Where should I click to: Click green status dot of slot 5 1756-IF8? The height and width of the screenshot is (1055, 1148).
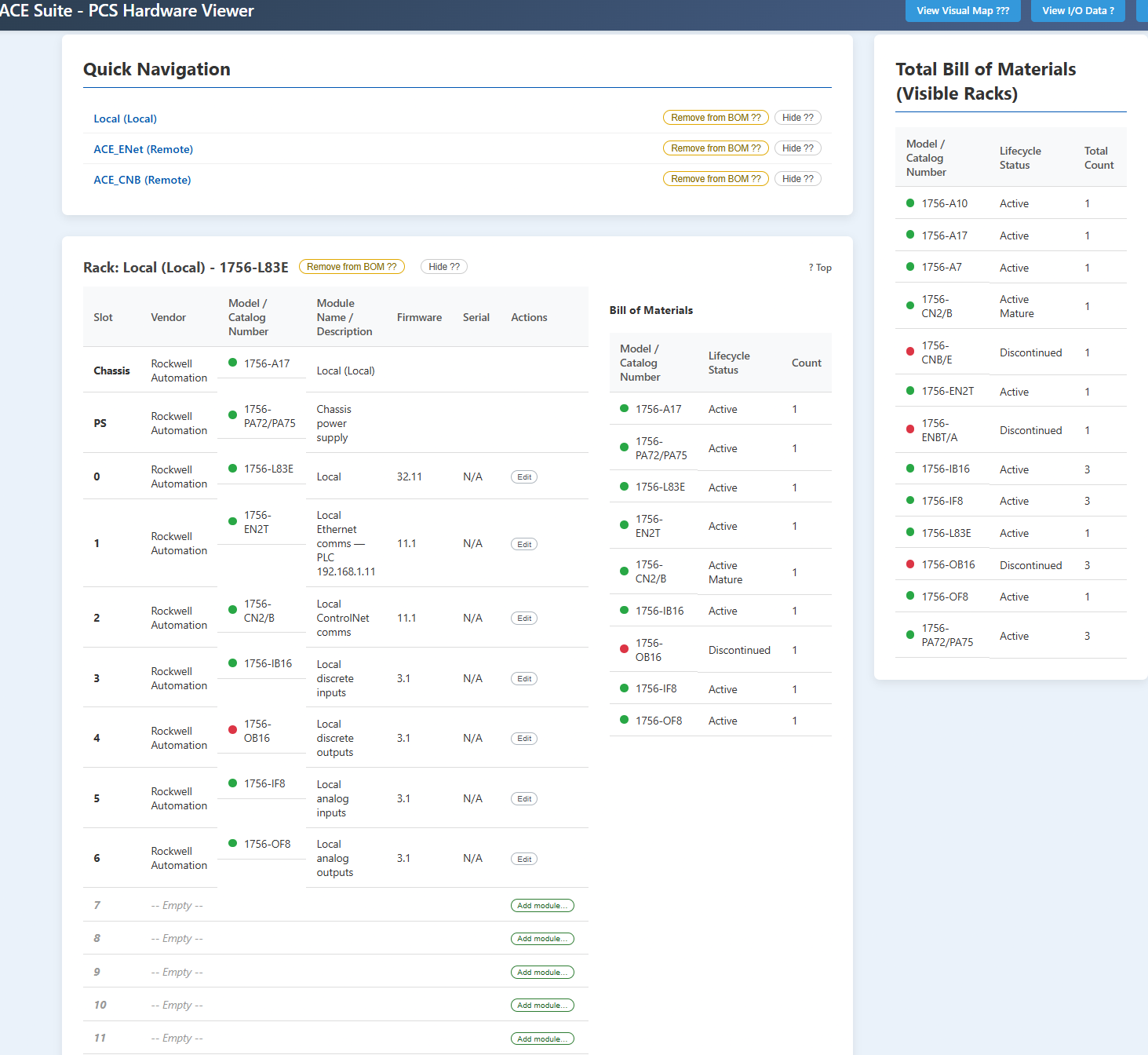coord(232,783)
